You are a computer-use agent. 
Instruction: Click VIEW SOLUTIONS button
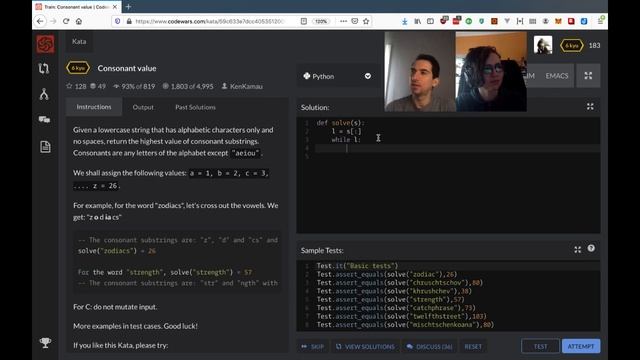[x=365, y=347]
